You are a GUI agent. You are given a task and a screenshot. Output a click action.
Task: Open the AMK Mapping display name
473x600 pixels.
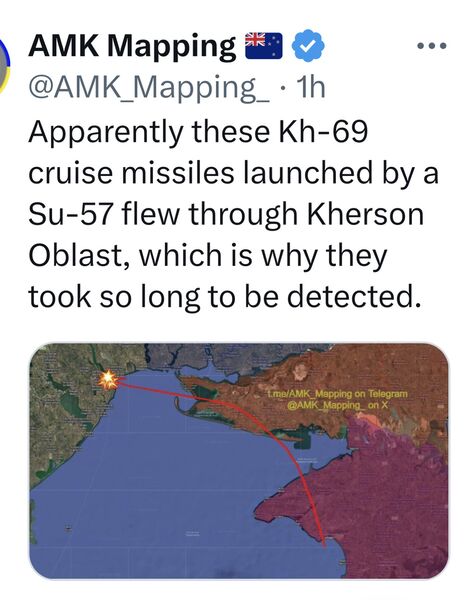point(132,46)
